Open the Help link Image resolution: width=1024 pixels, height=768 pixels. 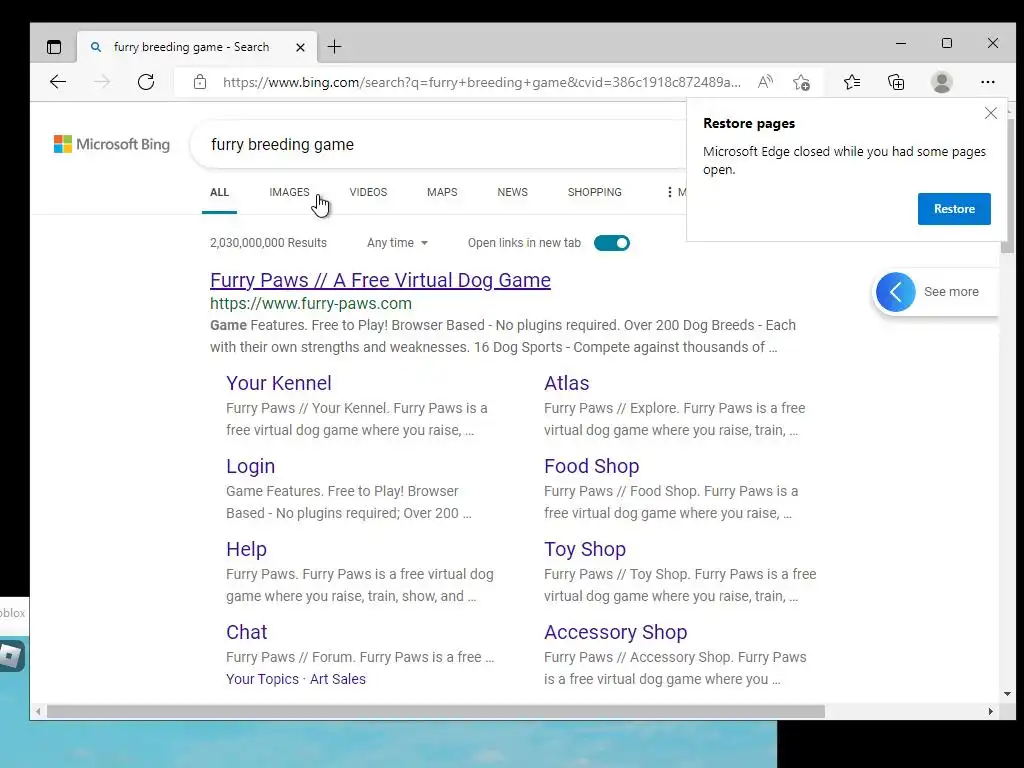pyautogui.click(x=246, y=549)
